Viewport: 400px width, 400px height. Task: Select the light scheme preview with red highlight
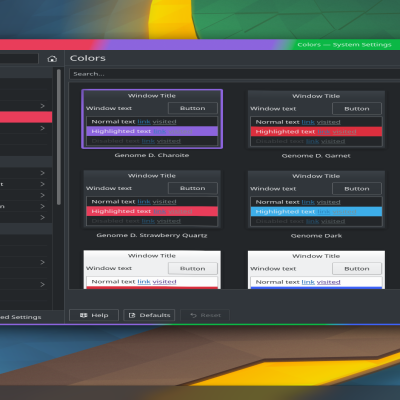pos(152,270)
